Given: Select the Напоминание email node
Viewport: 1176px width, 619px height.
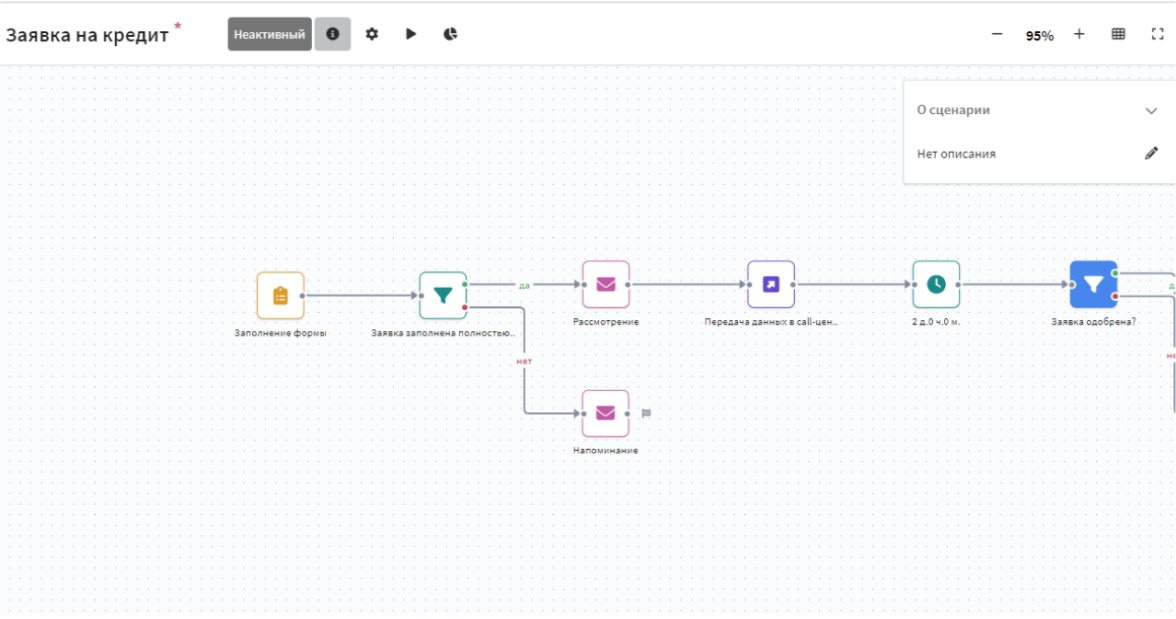Looking at the screenshot, I should [x=606, y=413].
